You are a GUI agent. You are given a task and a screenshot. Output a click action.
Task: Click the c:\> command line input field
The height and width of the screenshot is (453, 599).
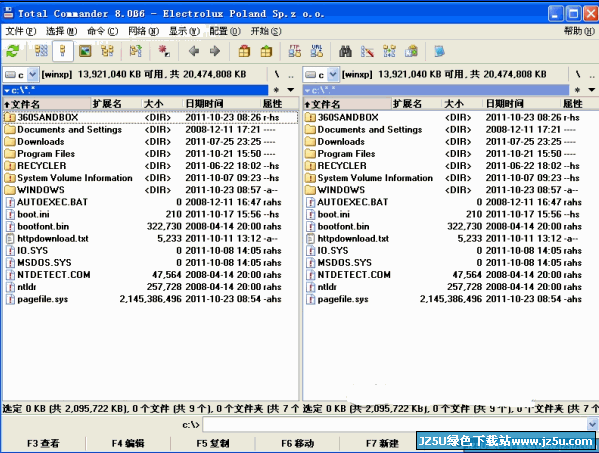[x=395, y=424]
